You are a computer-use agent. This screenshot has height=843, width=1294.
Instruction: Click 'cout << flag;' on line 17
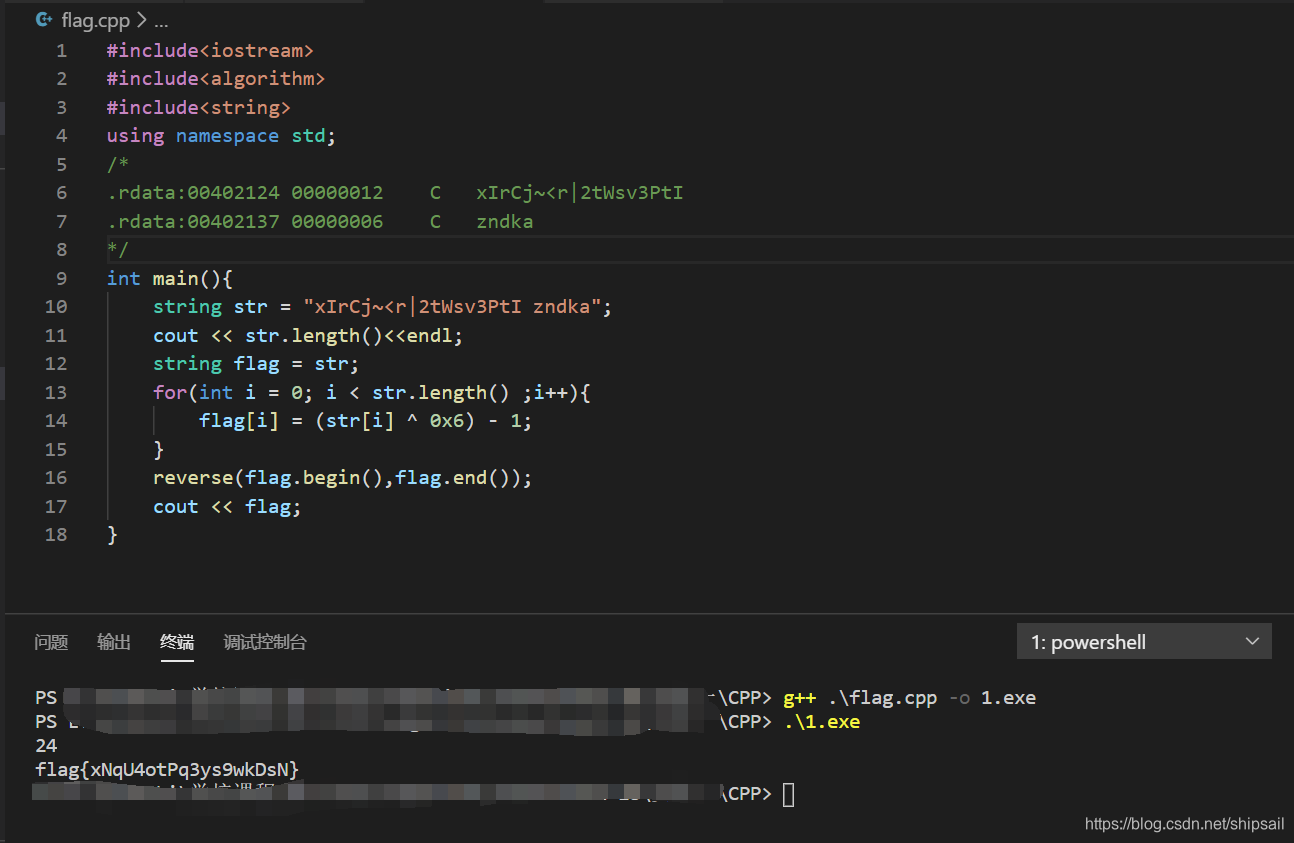click(x=227, y=507)
